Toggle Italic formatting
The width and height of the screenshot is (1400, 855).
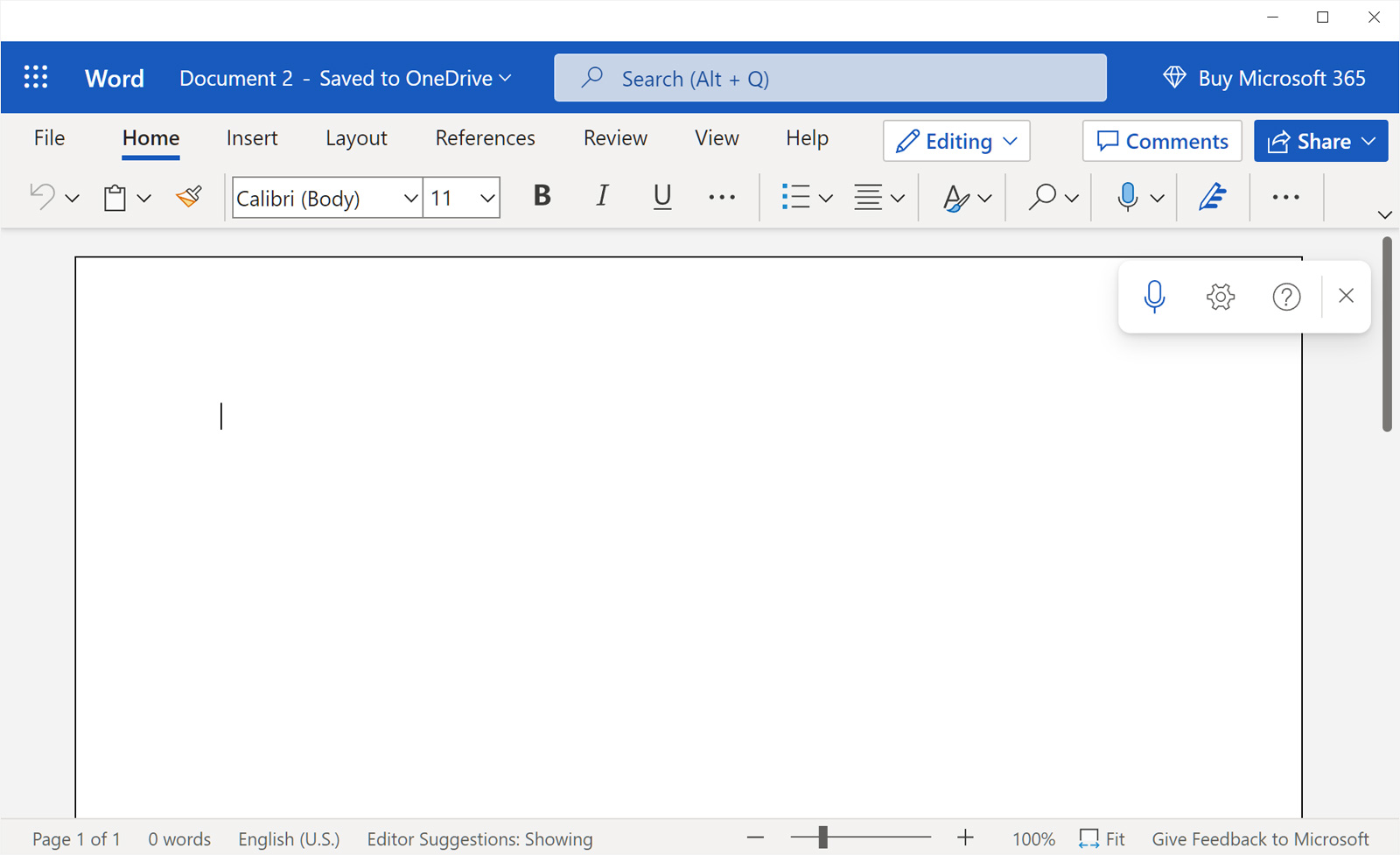(602, 196)
